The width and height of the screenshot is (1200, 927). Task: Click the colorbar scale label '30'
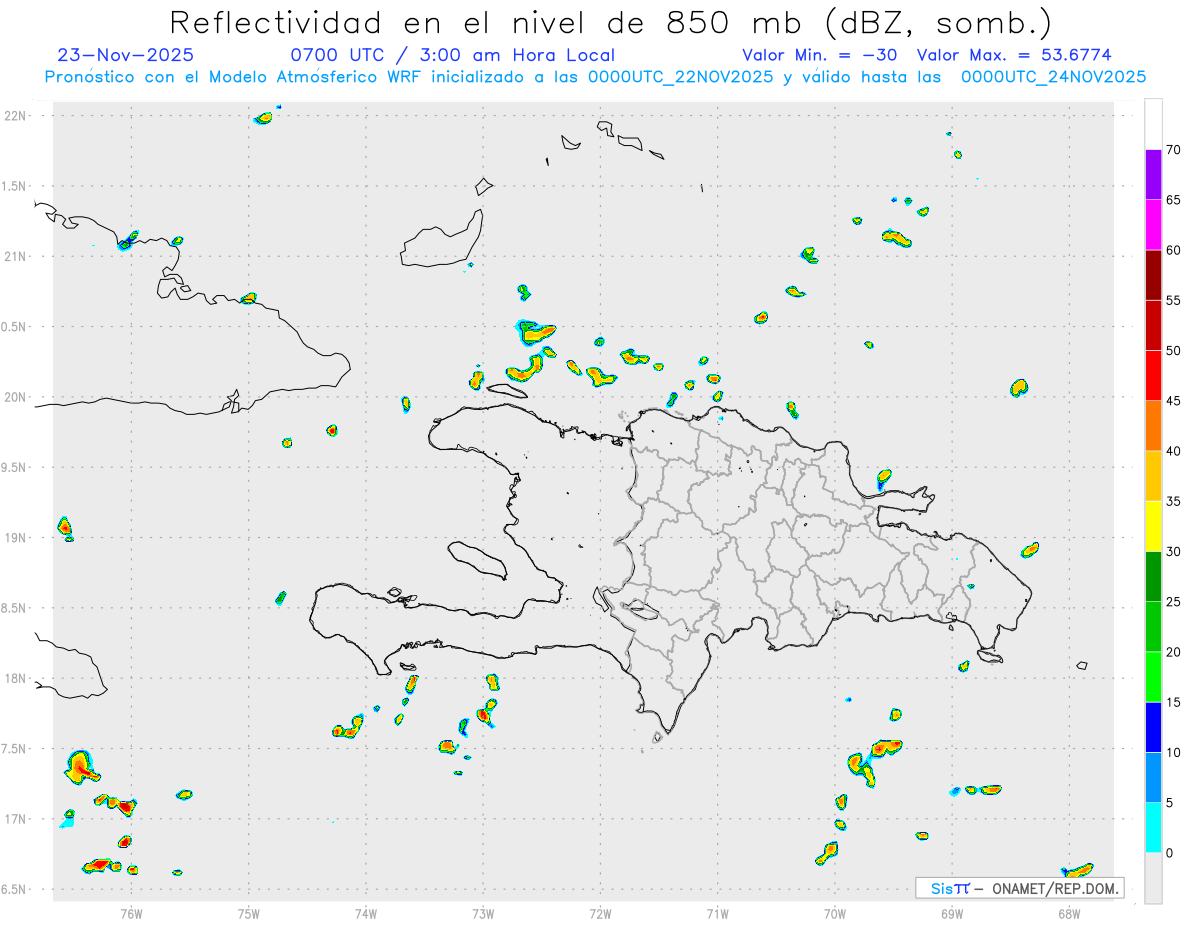1174,551
